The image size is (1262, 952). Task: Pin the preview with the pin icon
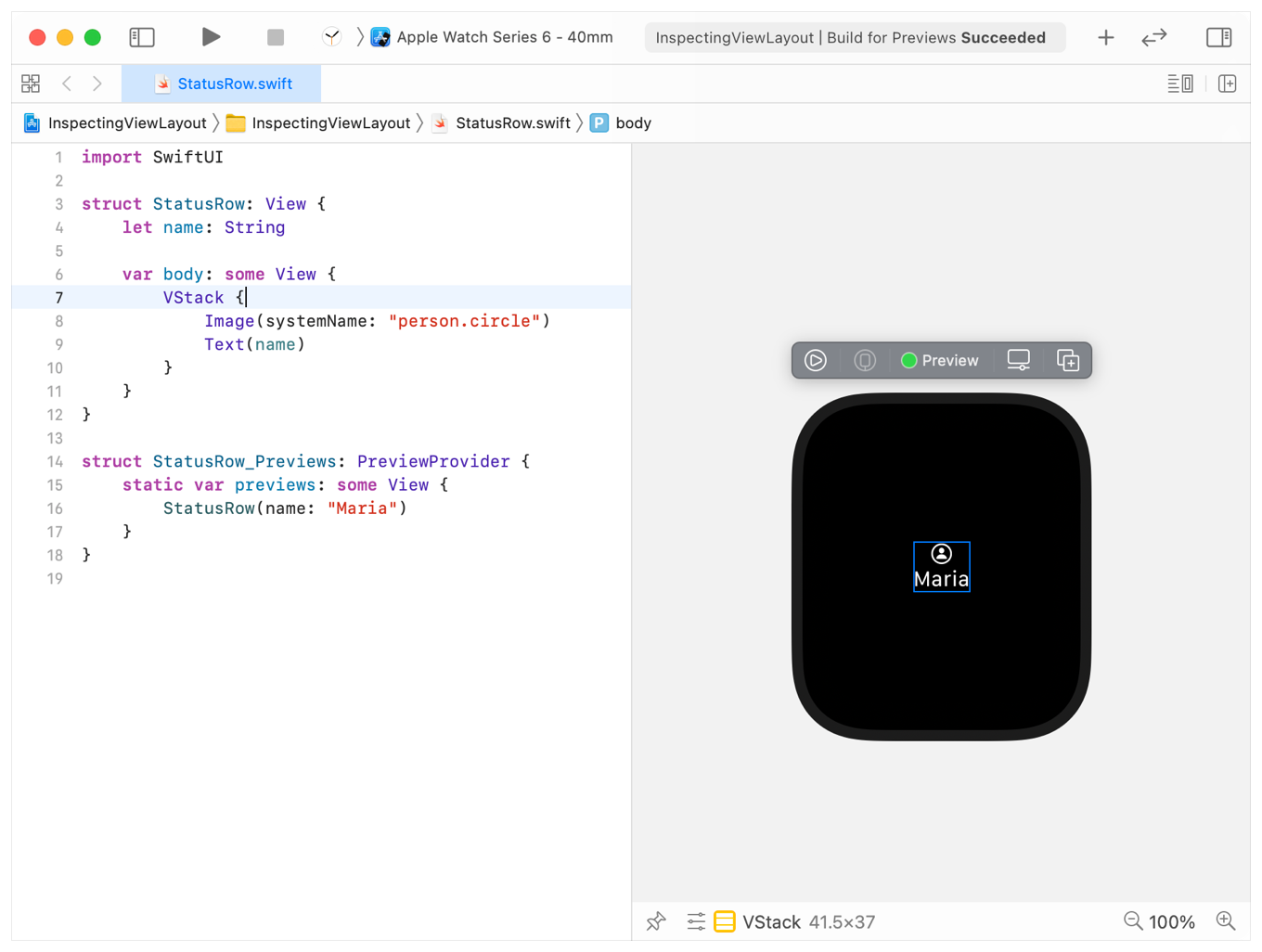tap(656, 921)
